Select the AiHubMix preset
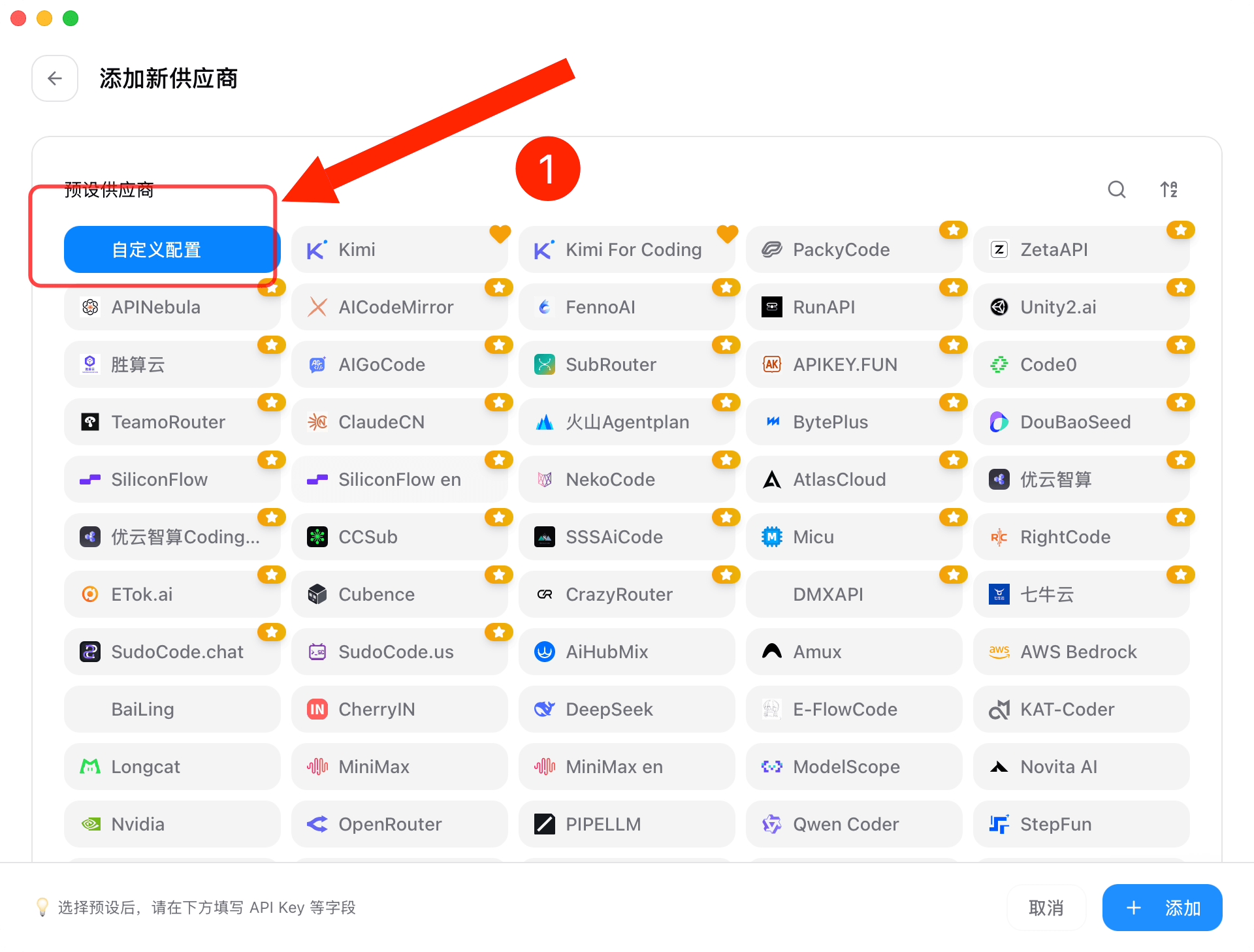The width and height of the screenshot is (1254, 952). [627, 652]
